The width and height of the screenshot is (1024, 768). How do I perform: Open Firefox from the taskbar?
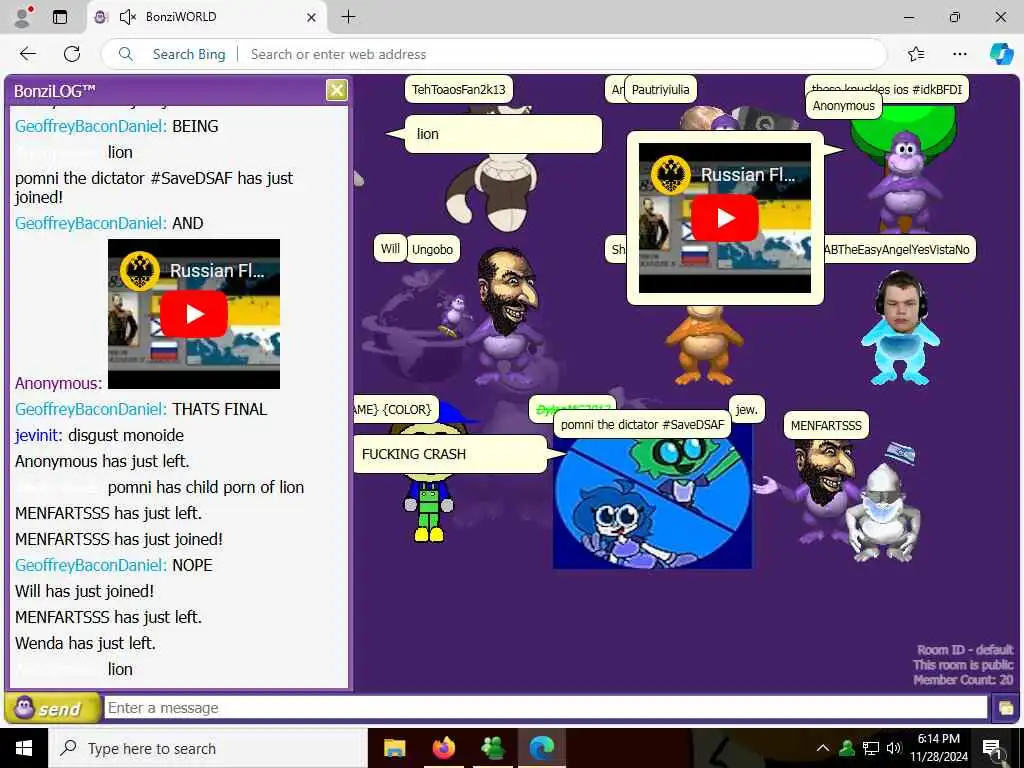[x=443, y=748]
